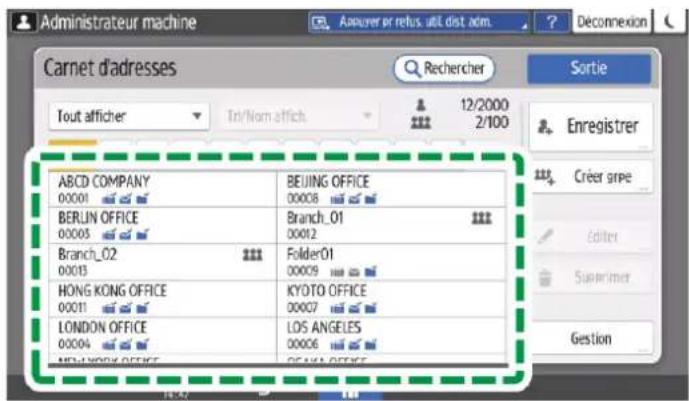Select the BERLIN OFFICE entry
The height and width of the screenshot is (401, 689).
(163, 225)
